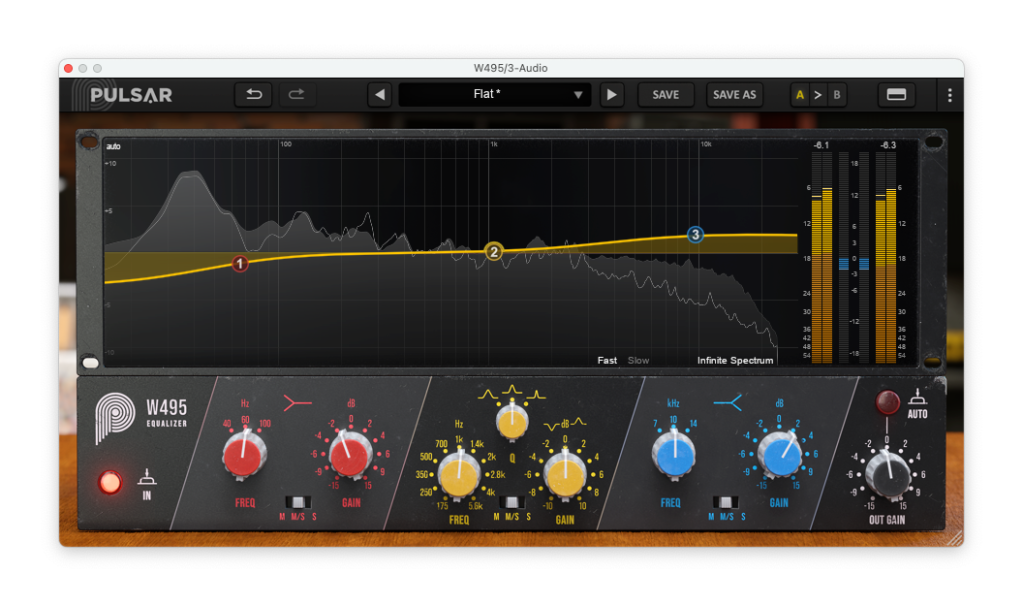
Task: Click the red low band FREQ knob
Action: tap(243, 454)
